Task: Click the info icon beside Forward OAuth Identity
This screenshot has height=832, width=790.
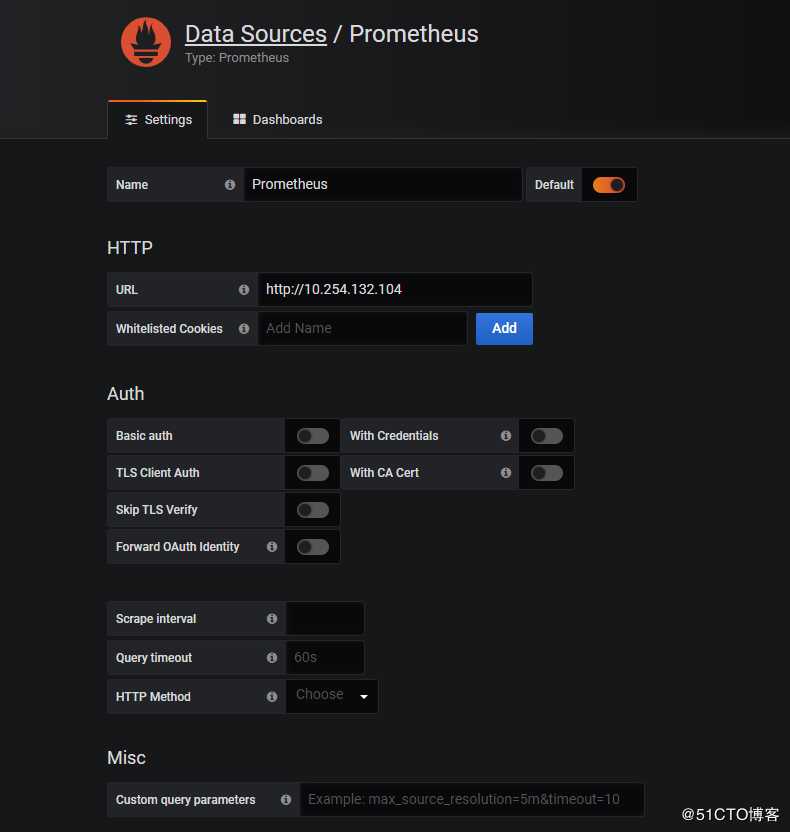Action: pos(272,547)
